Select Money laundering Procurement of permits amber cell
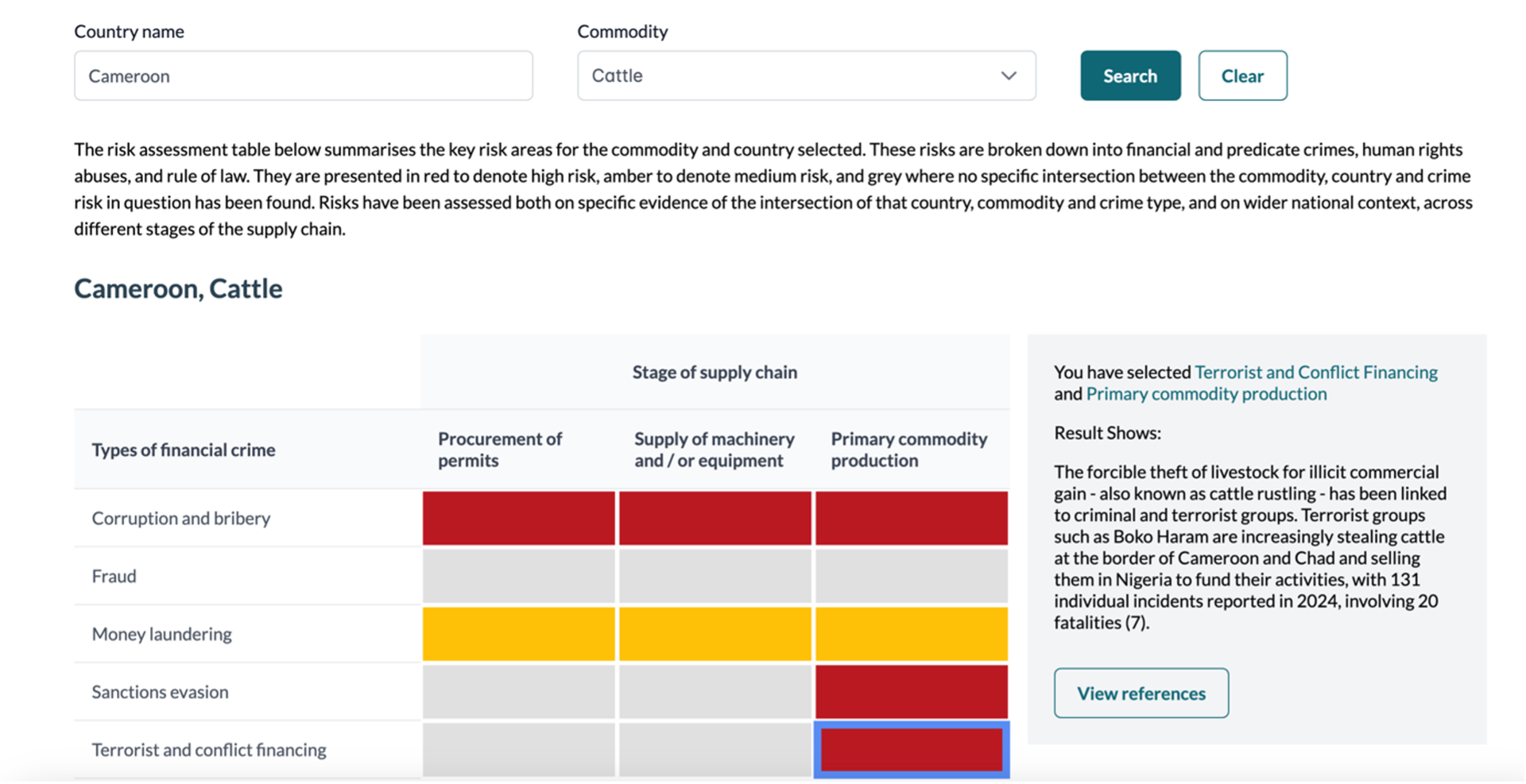 coord(519,634)
